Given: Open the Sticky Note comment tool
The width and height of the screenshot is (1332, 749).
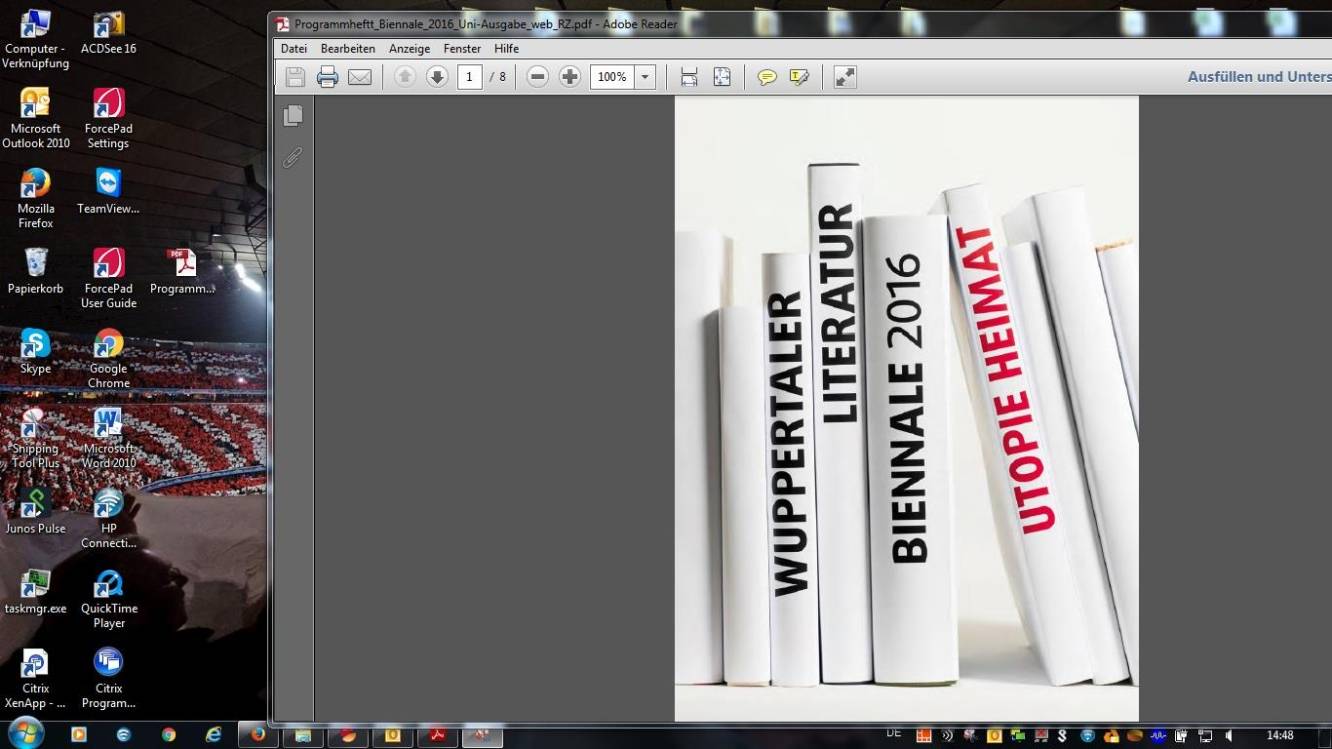Looking at the screenshot, I should click(767, 76).
